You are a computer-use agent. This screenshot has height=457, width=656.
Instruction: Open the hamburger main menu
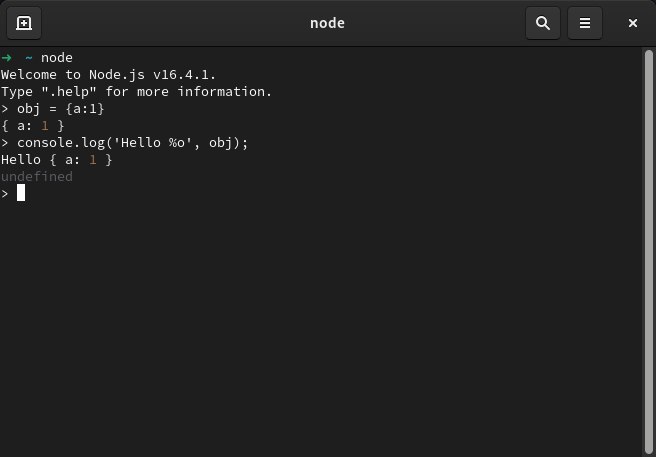[x=584, y=23]
